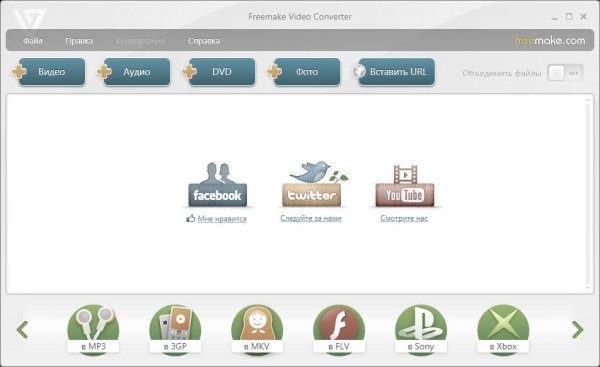Toggle the Объединить файлы switch
The width and height of the screenshot is (600, 367).
coord(565,73)
